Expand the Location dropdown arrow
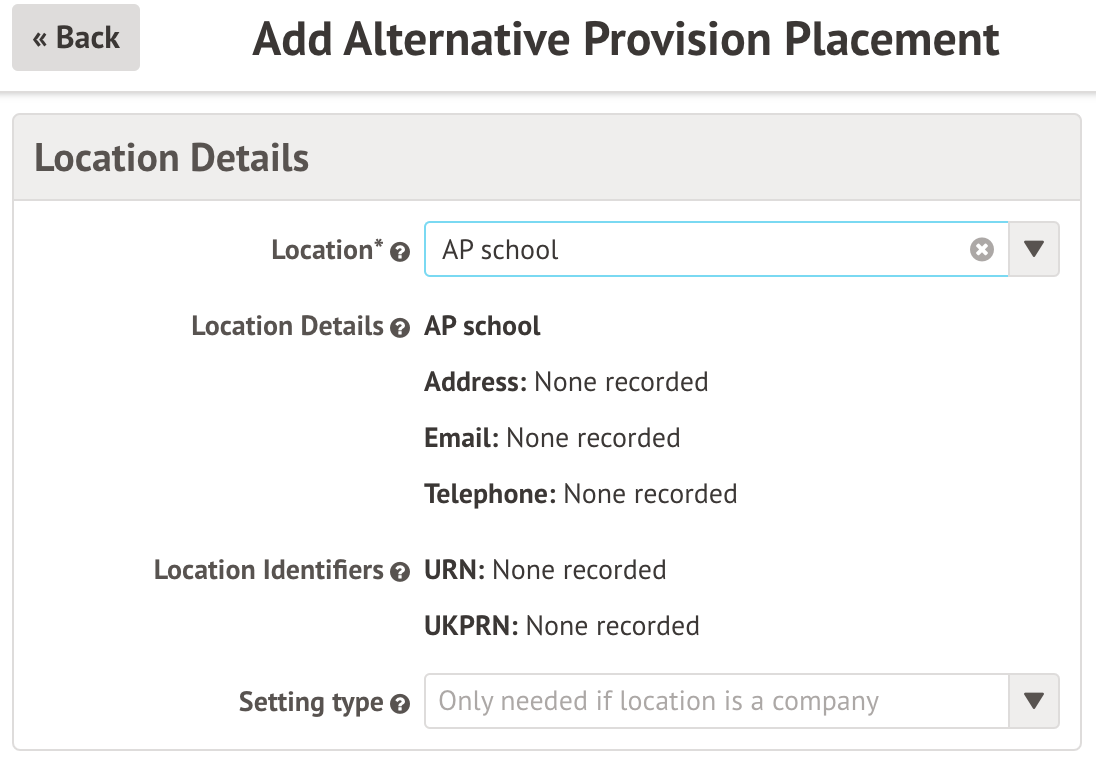 [x=1034, y=249]
